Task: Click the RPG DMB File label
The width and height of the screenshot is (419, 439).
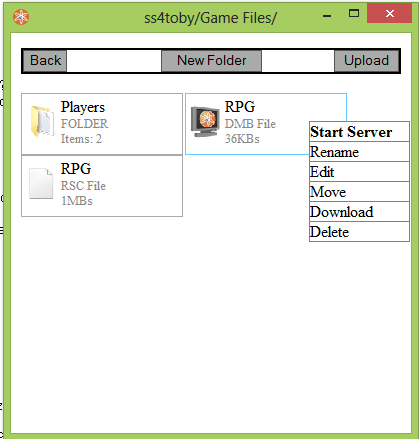Action: pyautogui.click(x=250, y=124)
